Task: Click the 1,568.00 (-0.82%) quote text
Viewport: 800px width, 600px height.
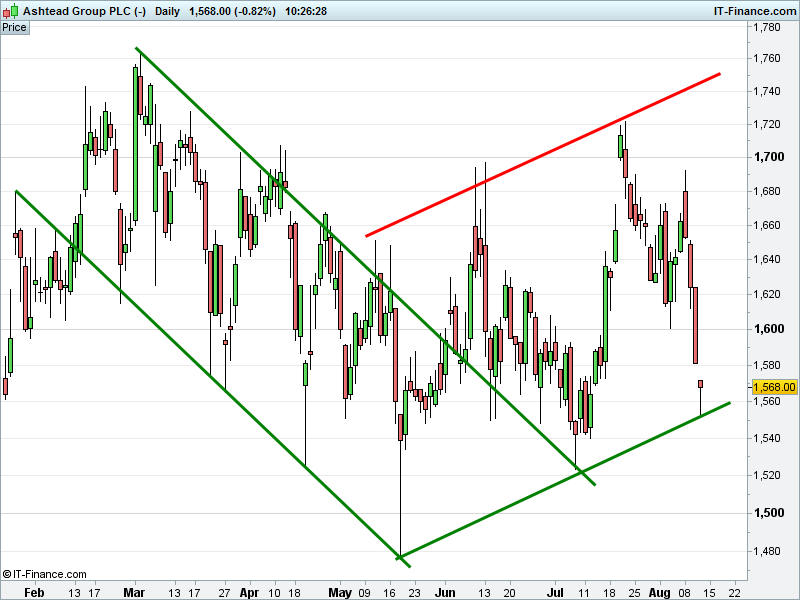Action: [x=232, y=11]
